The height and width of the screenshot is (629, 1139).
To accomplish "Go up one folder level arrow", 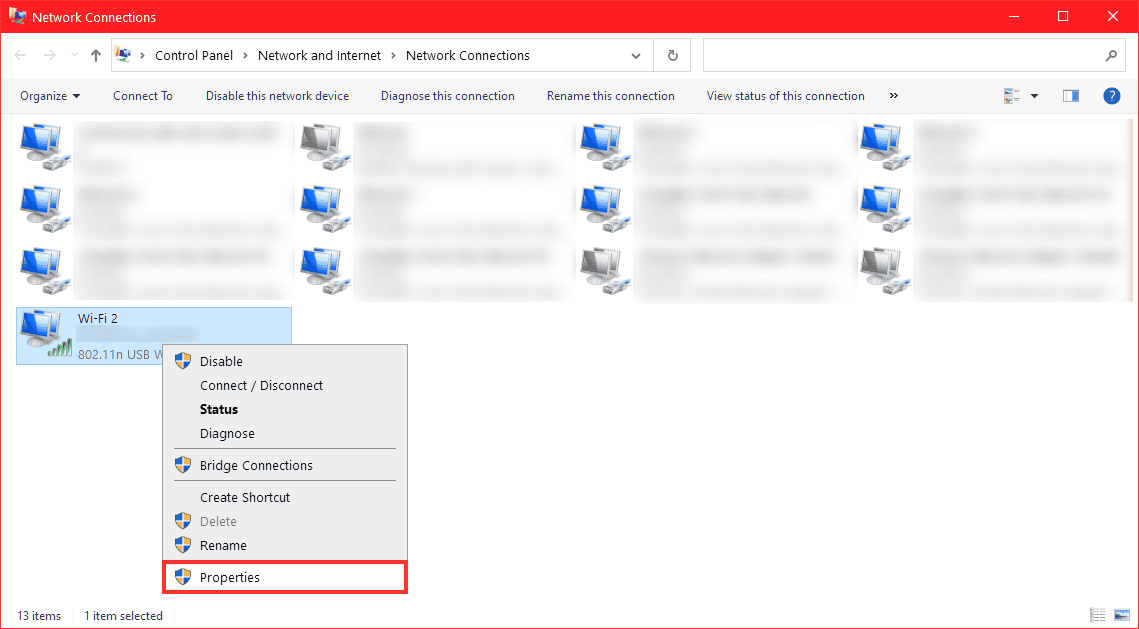I will (96, 56).
